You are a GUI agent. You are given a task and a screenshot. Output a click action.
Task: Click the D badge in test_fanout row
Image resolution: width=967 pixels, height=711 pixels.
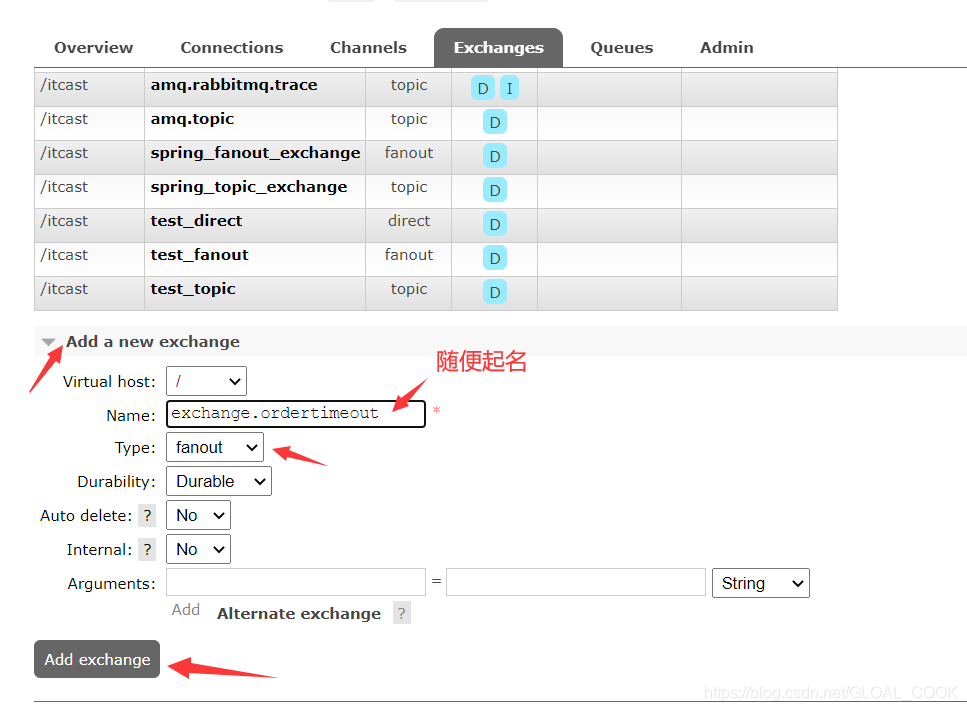pyautogui.click(x=495, y=258)
